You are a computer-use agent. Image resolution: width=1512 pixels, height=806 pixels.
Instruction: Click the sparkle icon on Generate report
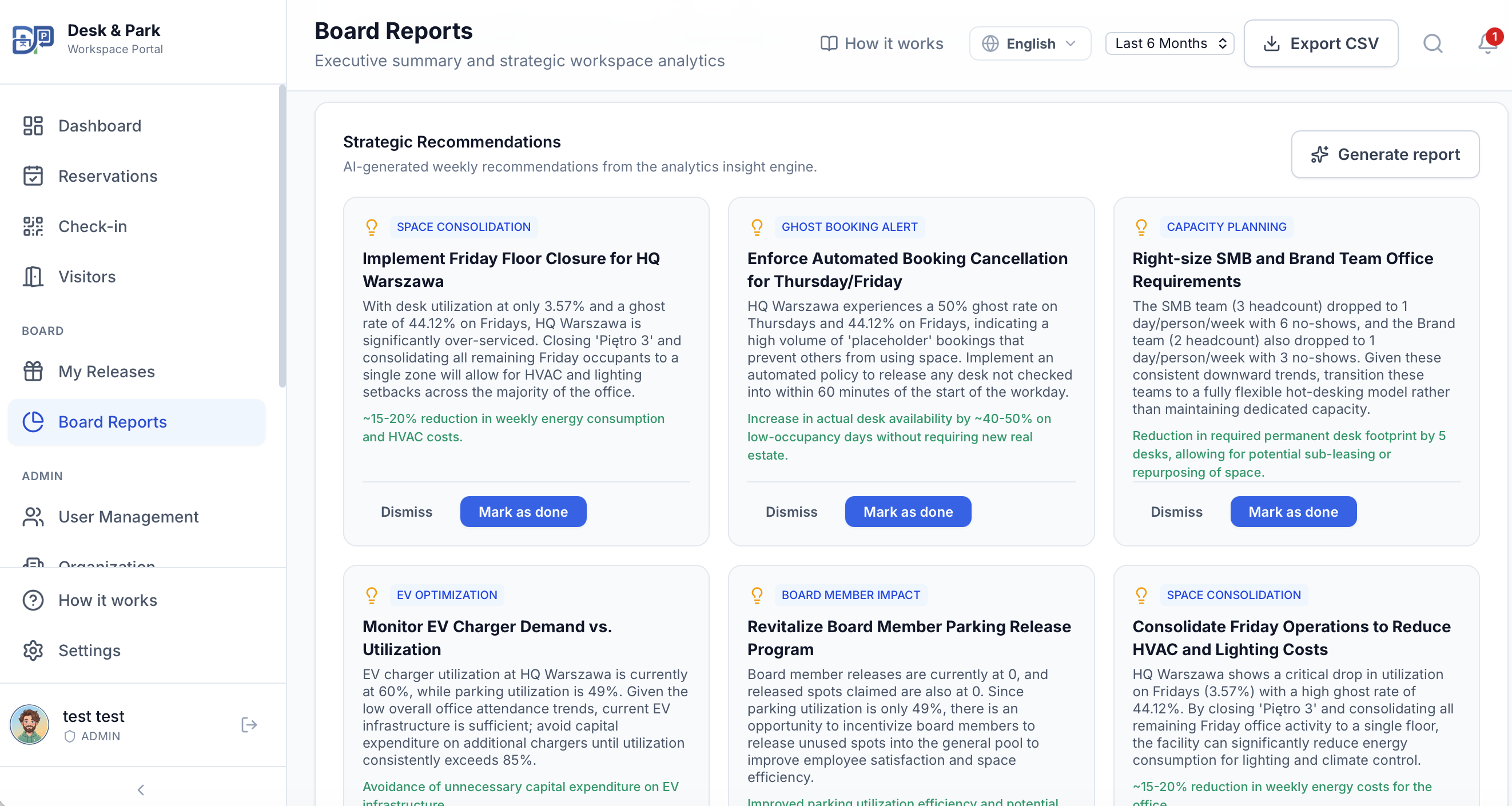point(1319,154)
